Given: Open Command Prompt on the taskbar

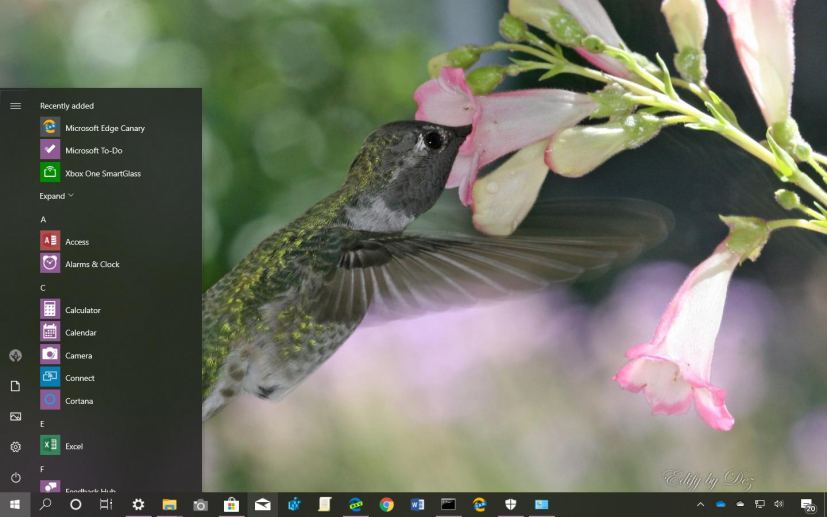Looking at the screenshot, I should 448,504.
